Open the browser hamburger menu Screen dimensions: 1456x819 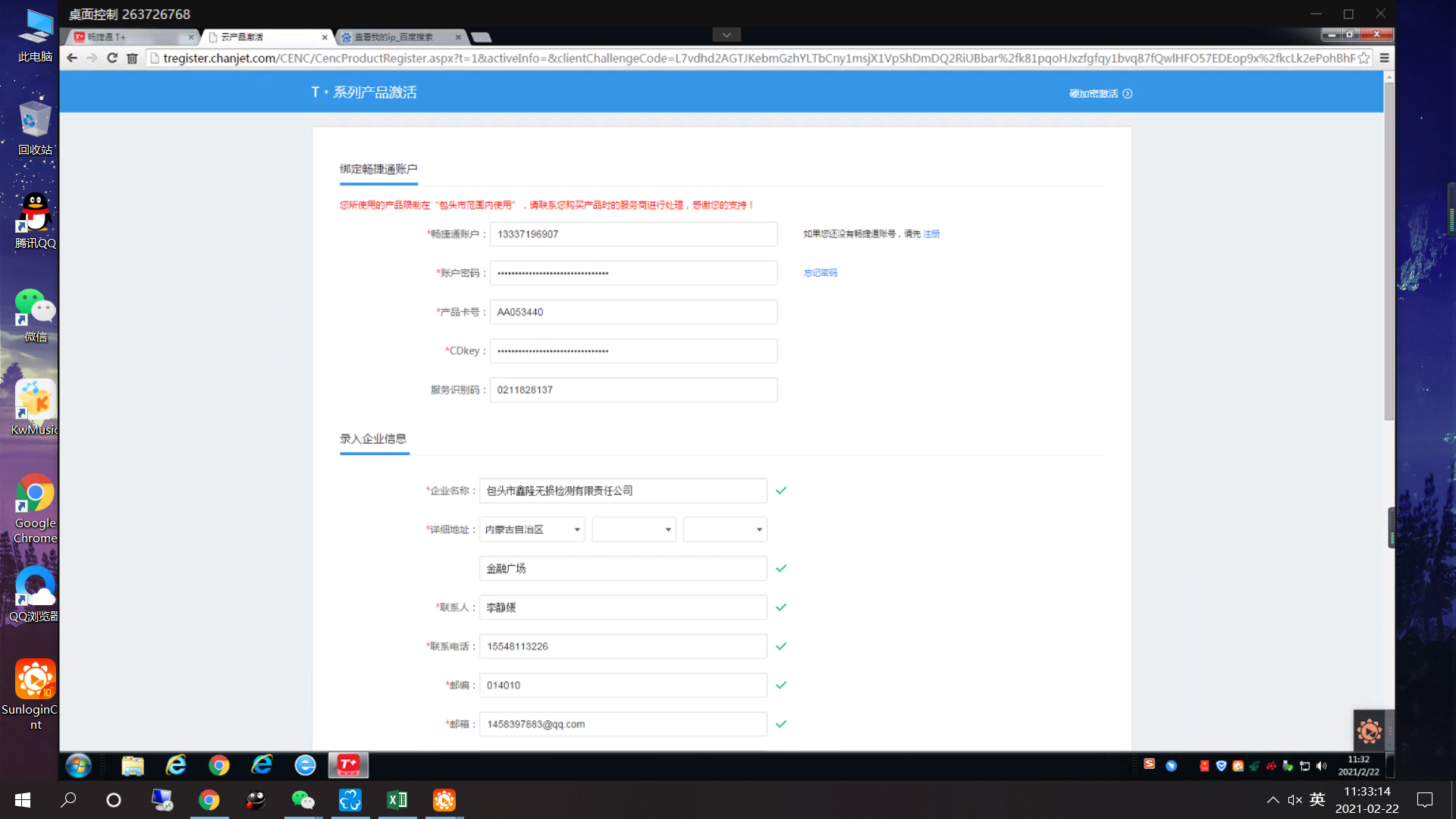click(1384, 58)
